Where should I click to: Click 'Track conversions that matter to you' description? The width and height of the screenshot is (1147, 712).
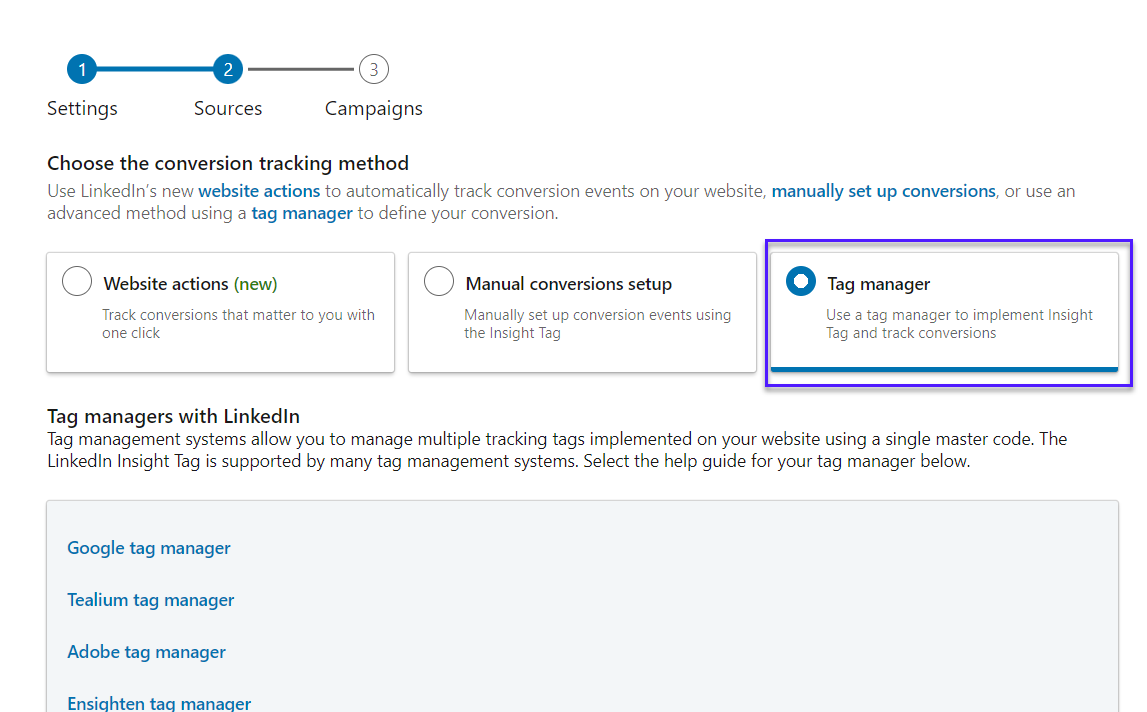pyautogui.click(x=238, y=323)
